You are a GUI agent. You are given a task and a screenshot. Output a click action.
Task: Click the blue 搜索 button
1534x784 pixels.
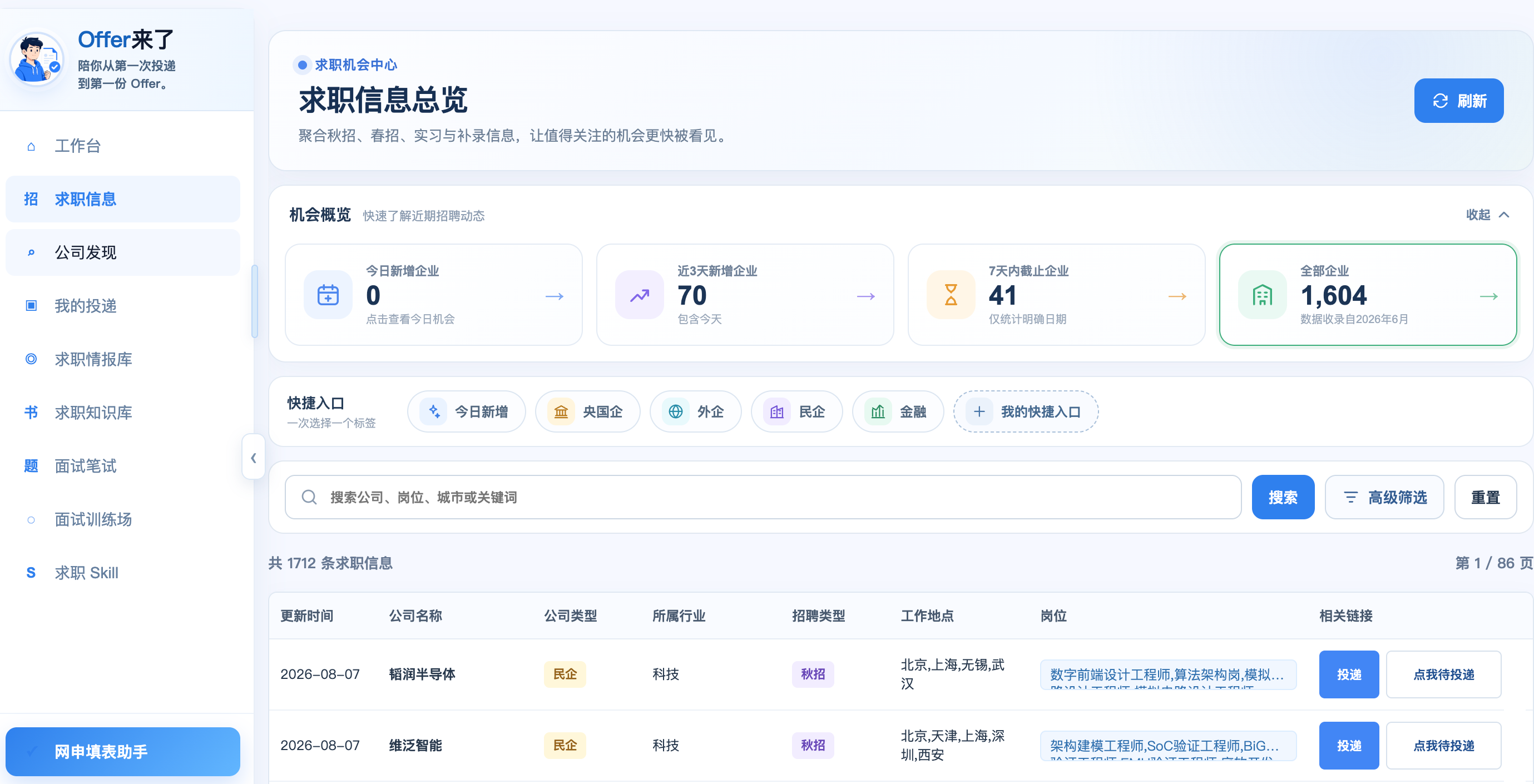coord(1283,497)
